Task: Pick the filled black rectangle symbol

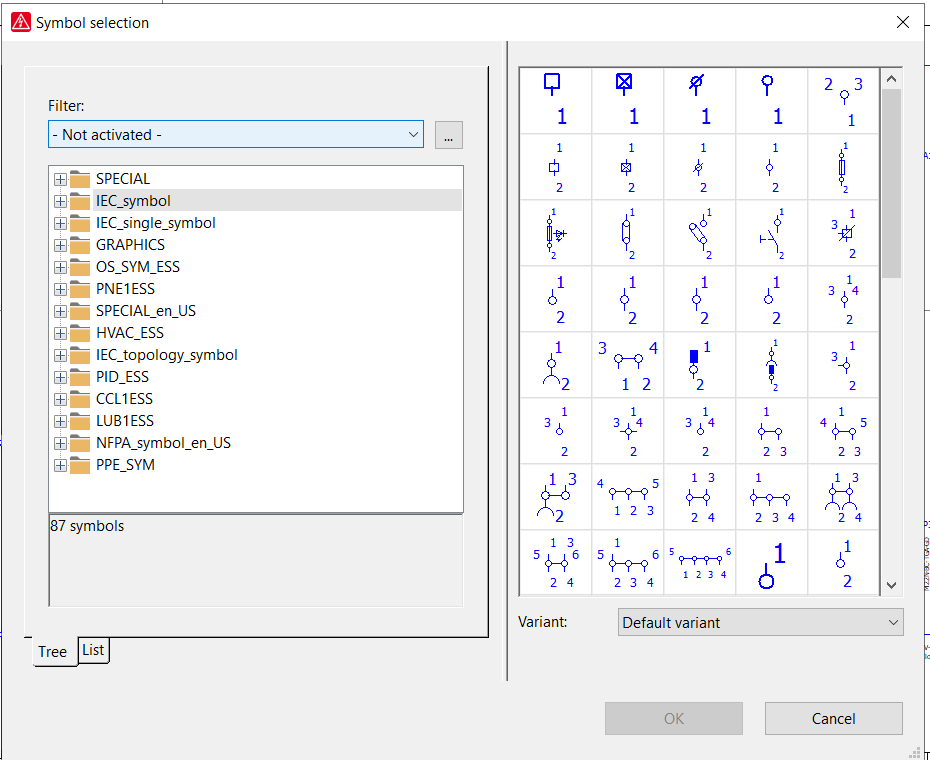Action: coord(699,365)
